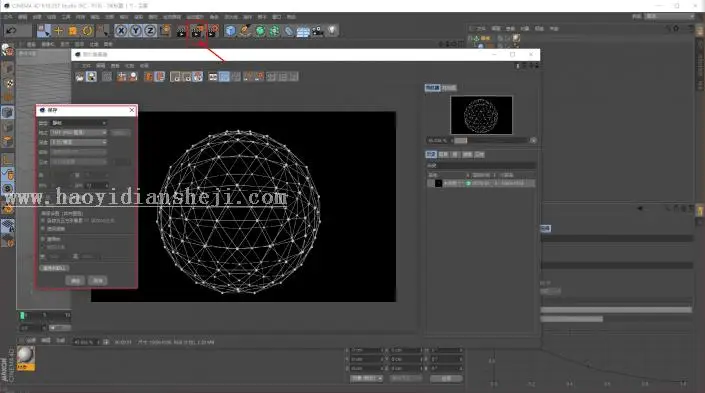Click the navigator zoom percentage field
Screen dimensions: 705x393
tap(437, 140)
